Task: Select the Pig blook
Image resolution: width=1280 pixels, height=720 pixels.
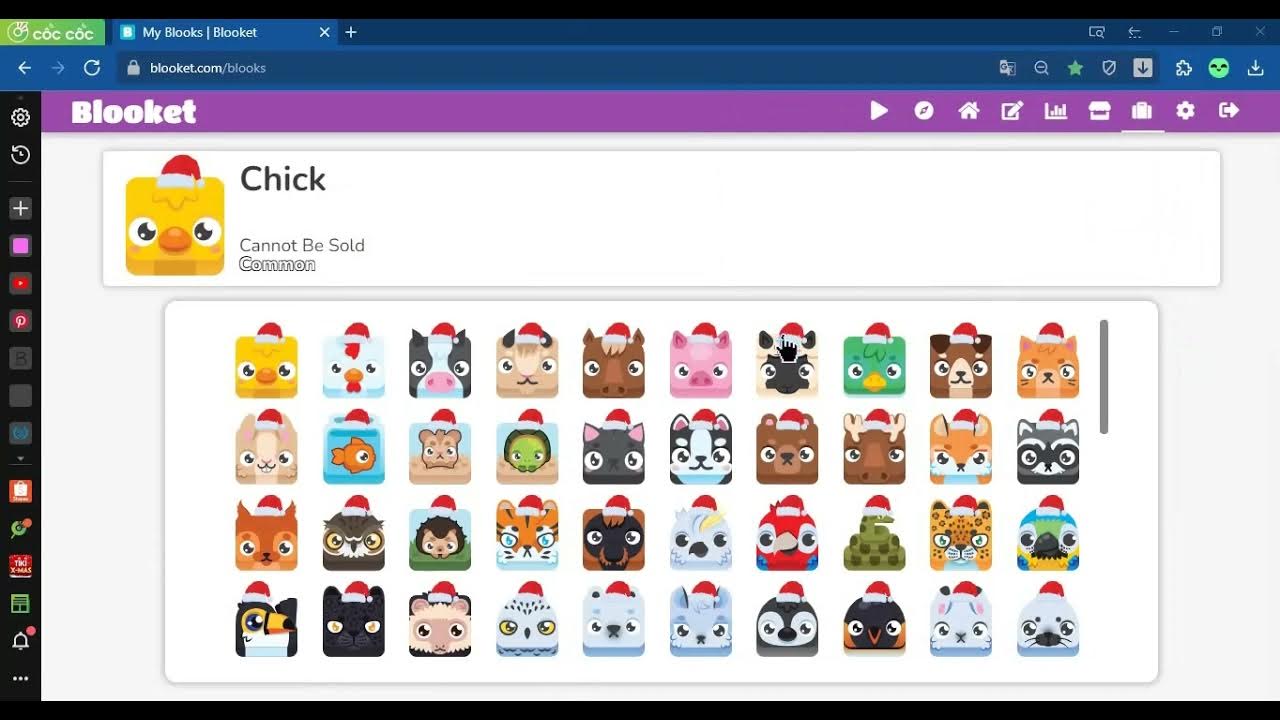Action: (x=701, y=360)
